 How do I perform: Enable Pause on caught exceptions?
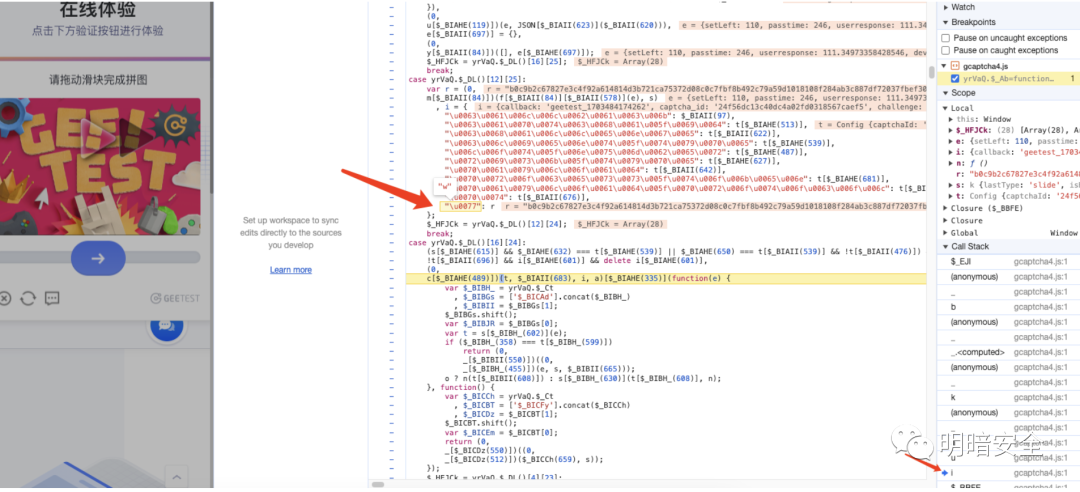tap(946, 50)
